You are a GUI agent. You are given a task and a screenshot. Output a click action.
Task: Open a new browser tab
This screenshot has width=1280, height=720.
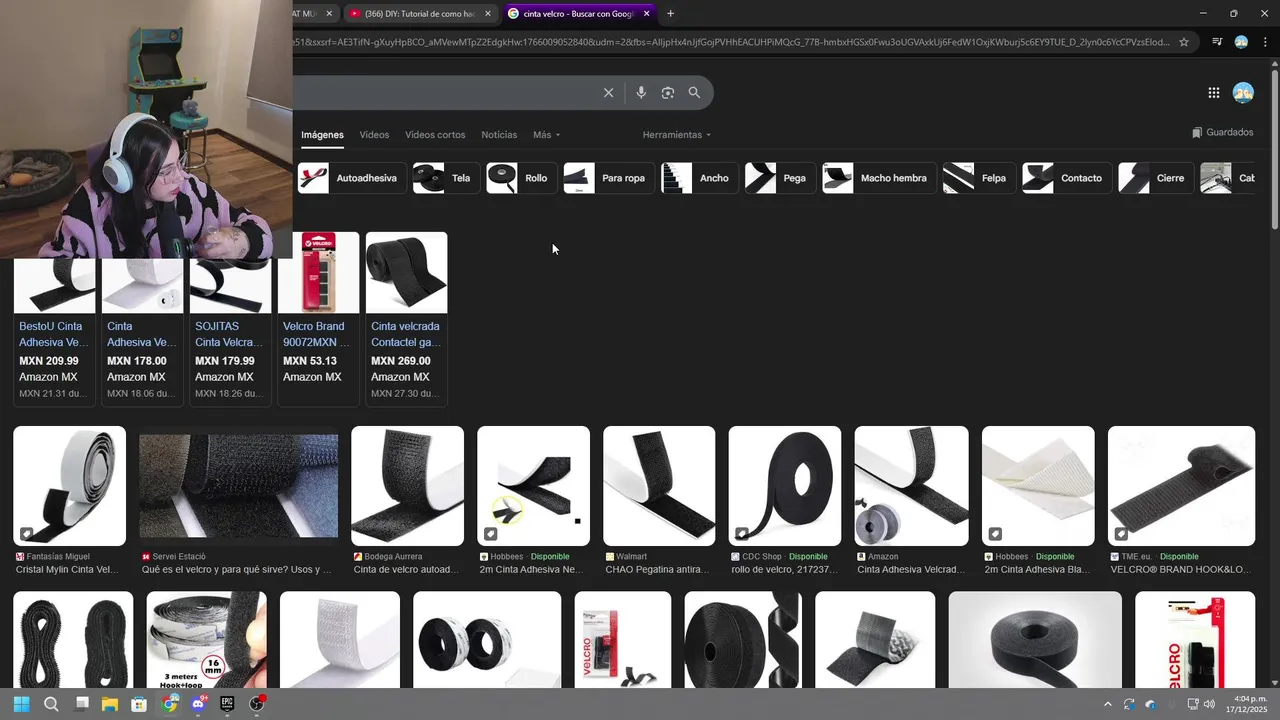670,13
